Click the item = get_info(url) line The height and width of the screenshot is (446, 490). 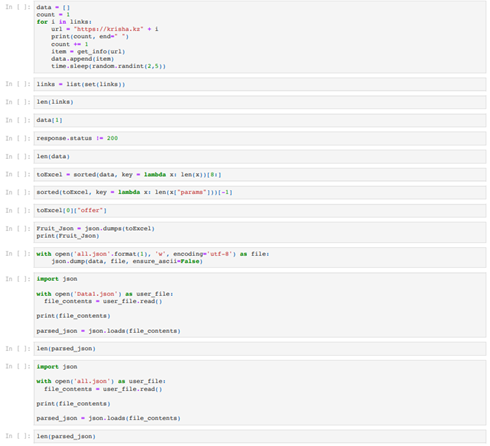click(88, 52)
